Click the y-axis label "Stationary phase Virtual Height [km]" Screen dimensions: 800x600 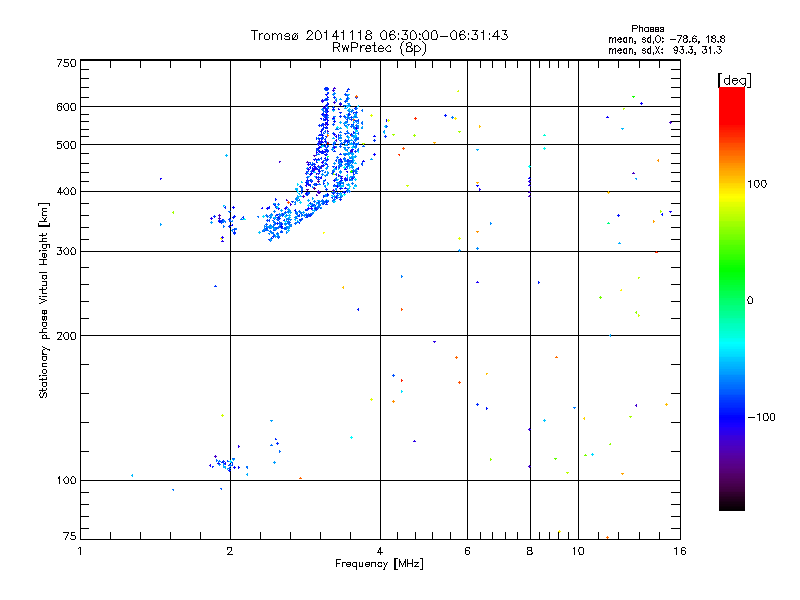44,300
